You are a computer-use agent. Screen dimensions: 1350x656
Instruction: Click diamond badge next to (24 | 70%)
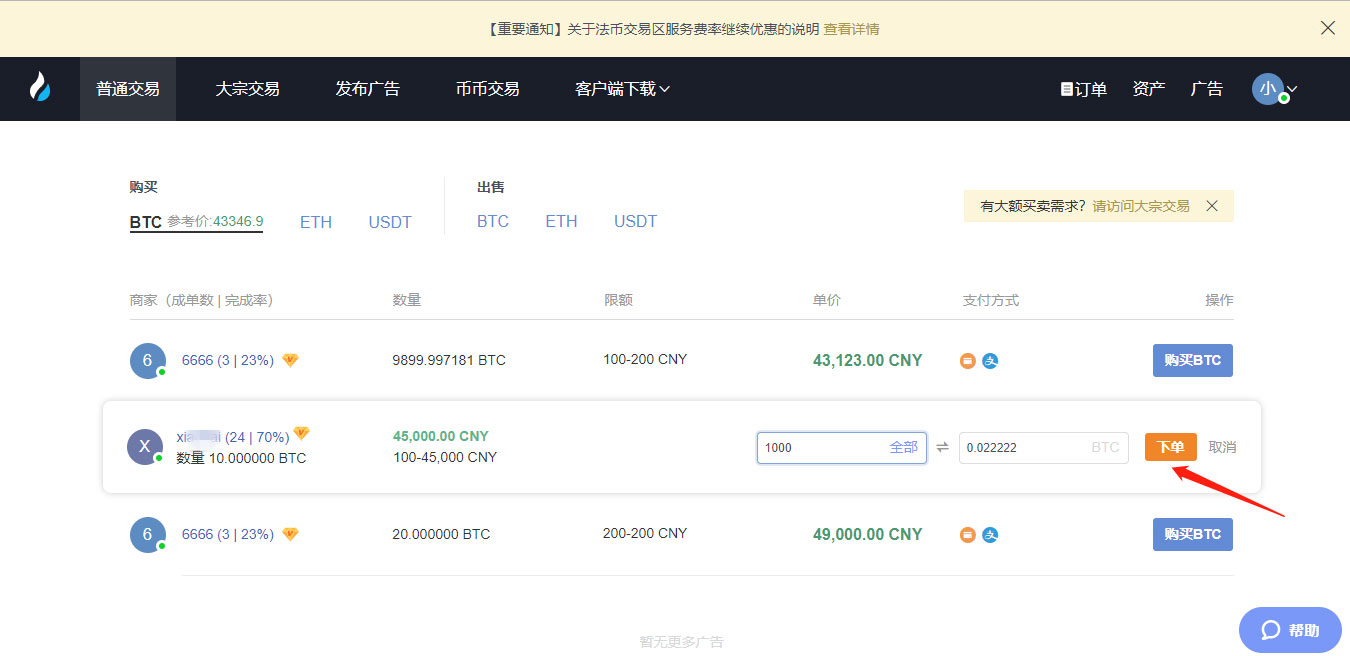click(x=301, y=433)
